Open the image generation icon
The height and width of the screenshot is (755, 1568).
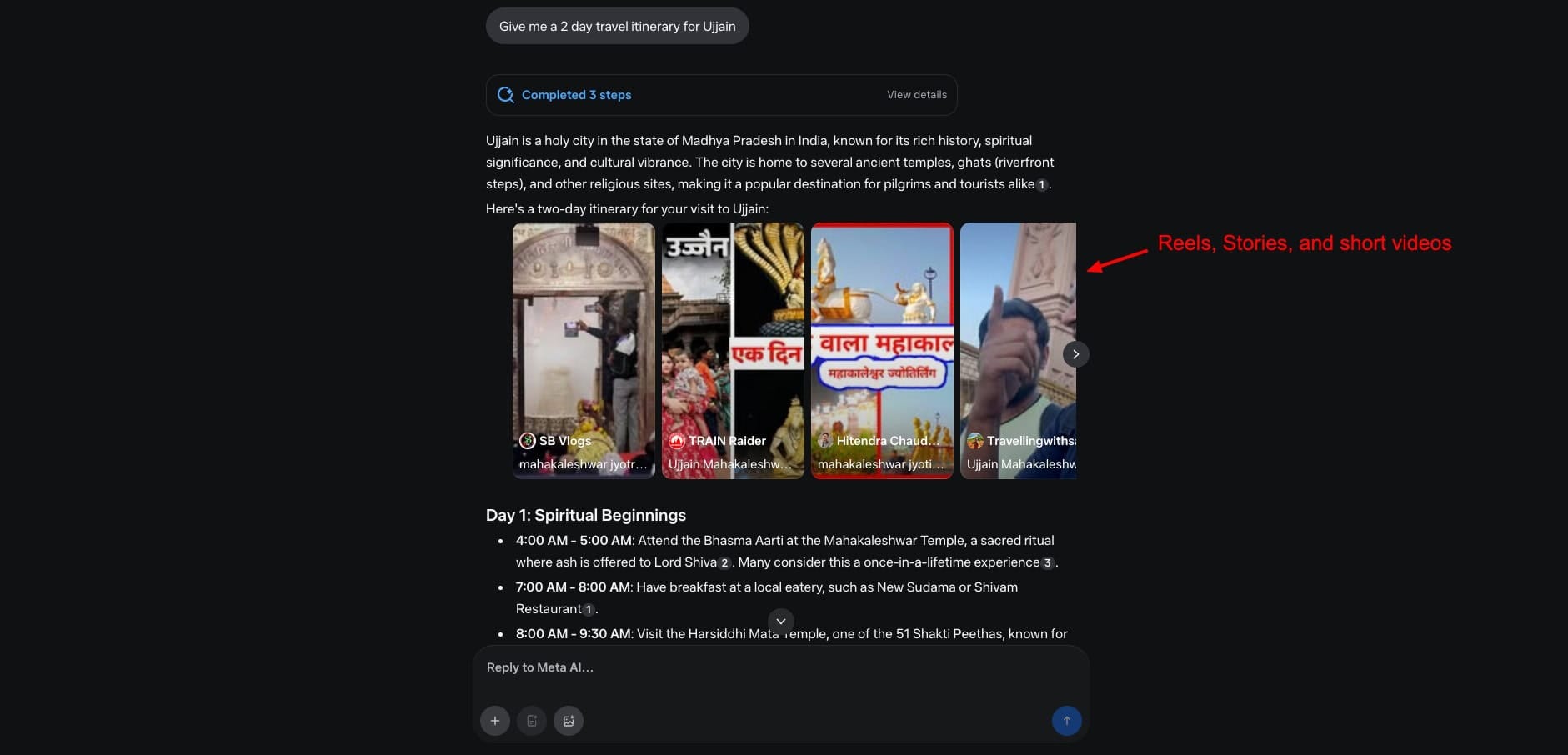tap(569, 721)
